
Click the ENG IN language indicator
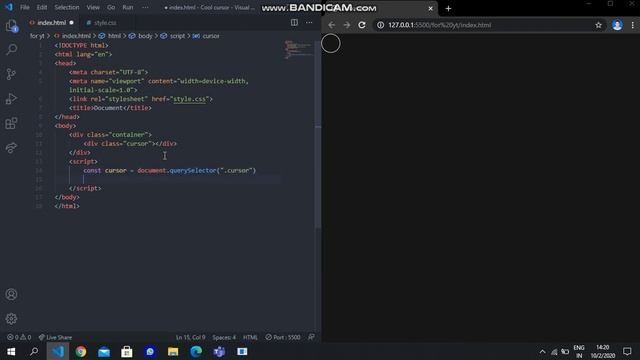(579, 351)
